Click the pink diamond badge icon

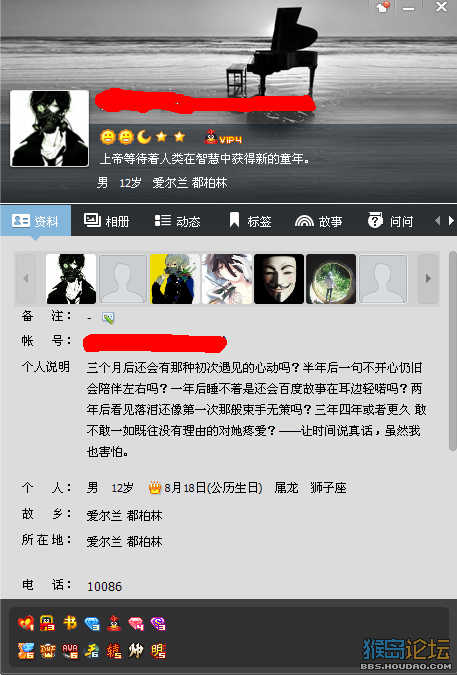[136, 623]
